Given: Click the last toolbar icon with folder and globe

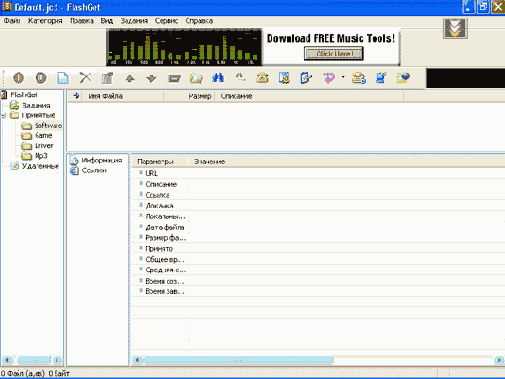Looking at the screenshot, I should coord(403,78).
